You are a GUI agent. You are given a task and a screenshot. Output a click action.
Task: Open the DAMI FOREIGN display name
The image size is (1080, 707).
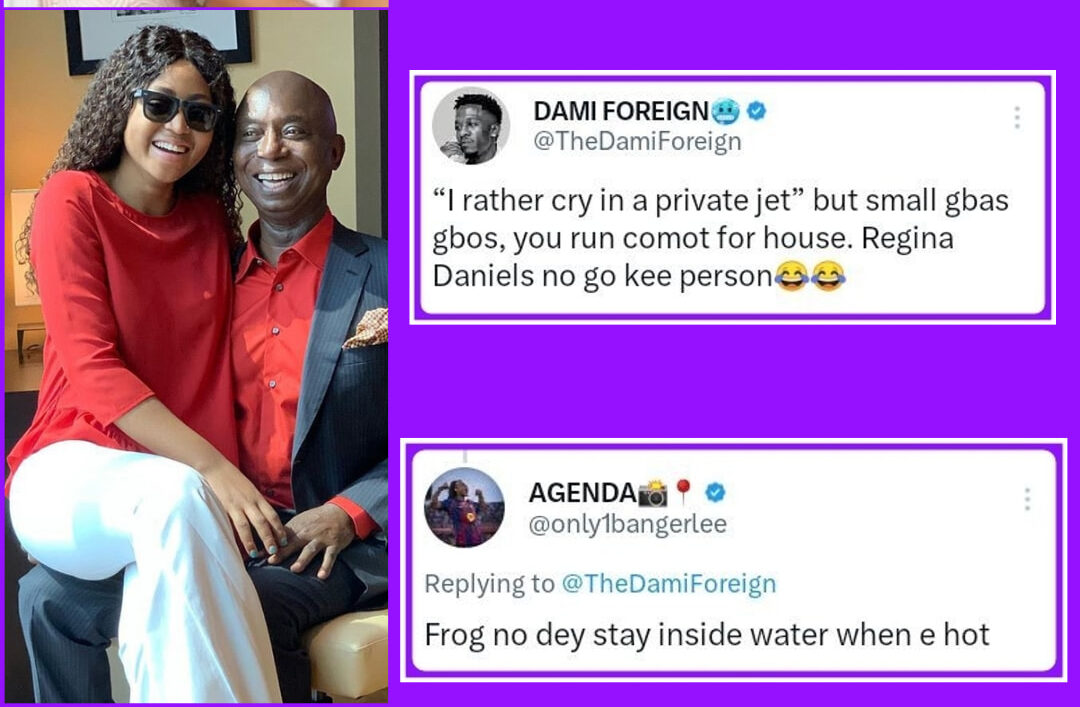[621, 111]
